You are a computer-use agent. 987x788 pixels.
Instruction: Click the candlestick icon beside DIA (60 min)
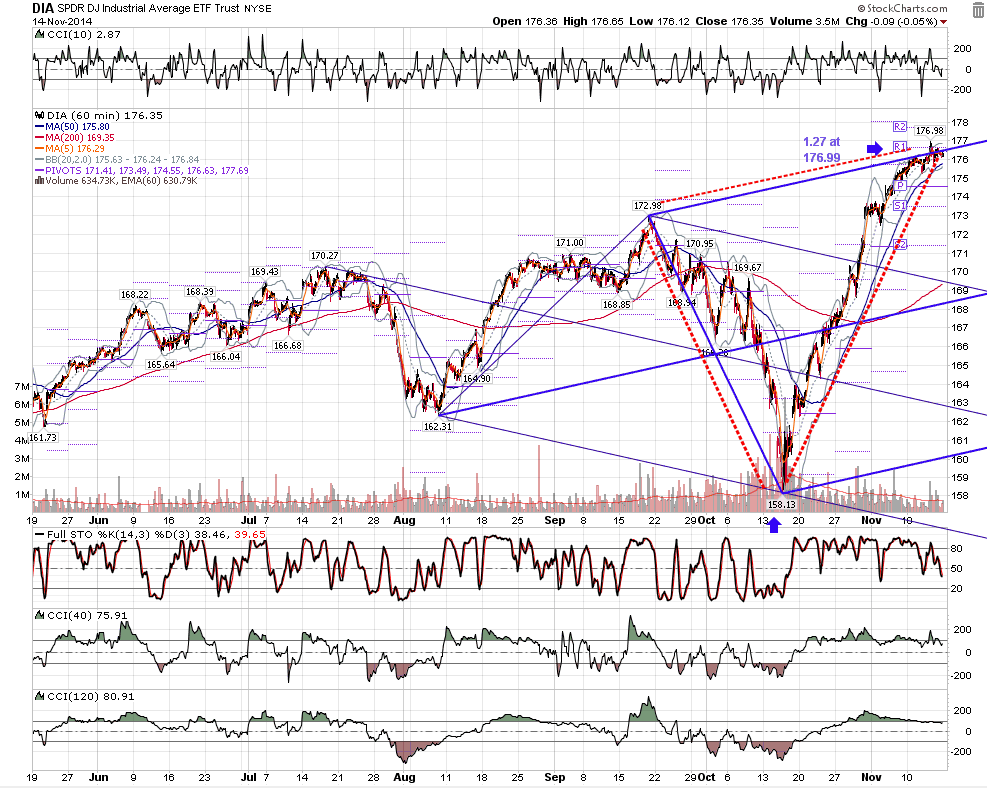40,115
